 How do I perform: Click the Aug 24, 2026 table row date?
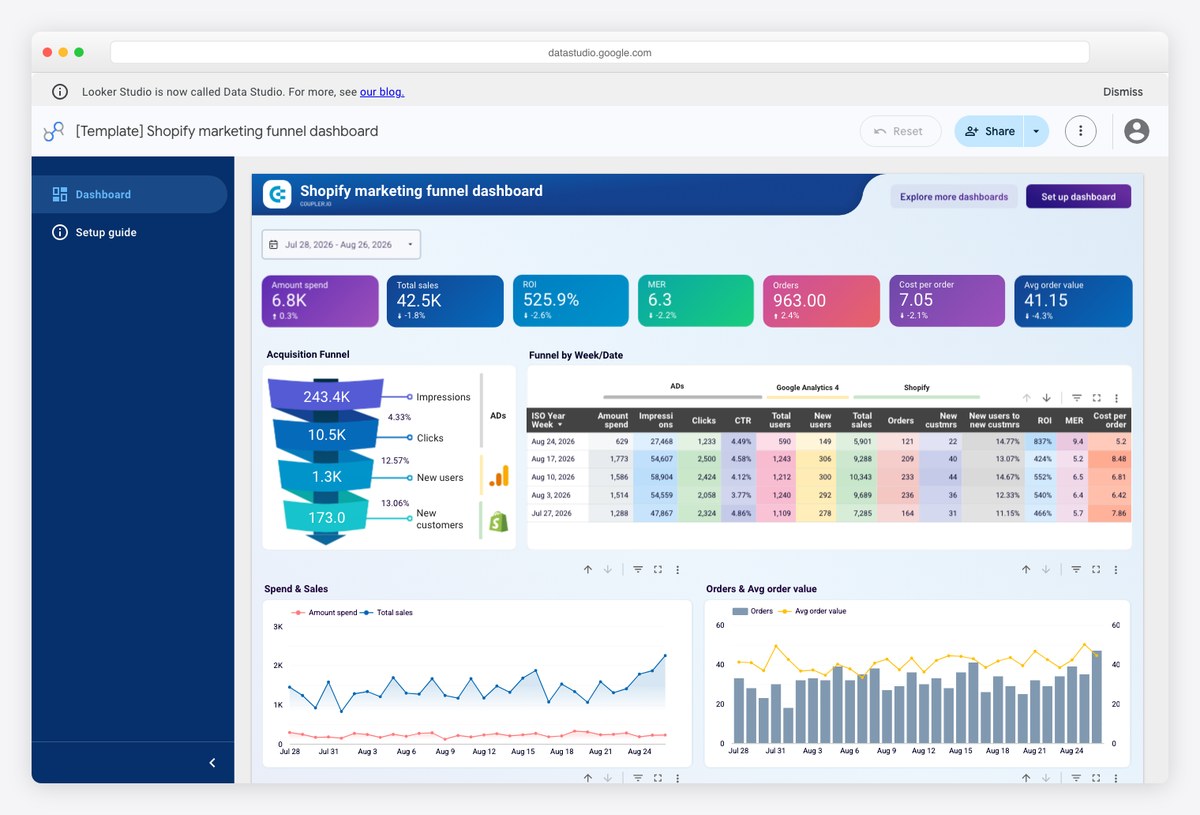click(x=551, y=441)
